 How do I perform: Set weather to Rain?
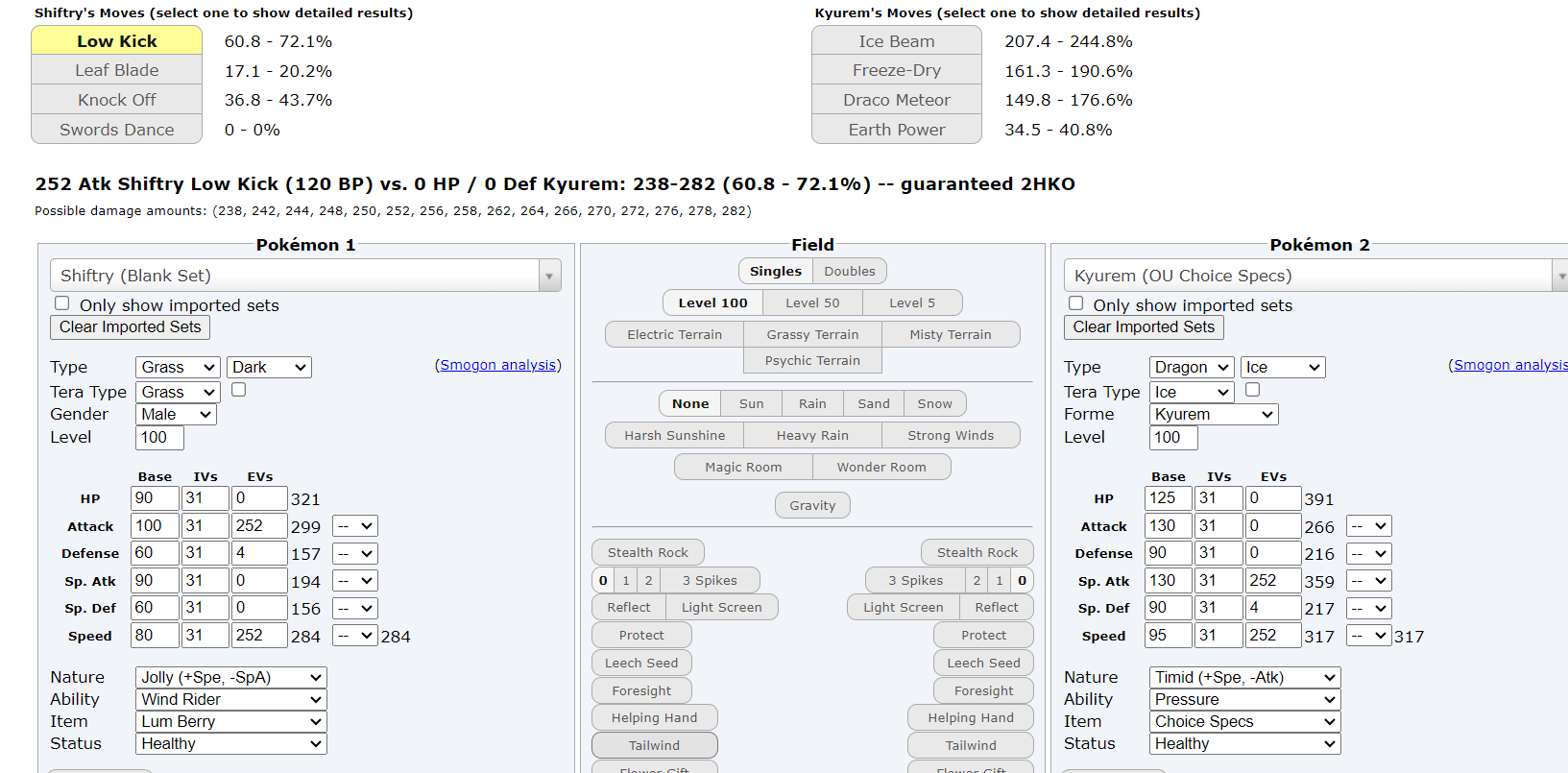coord(812,403)
